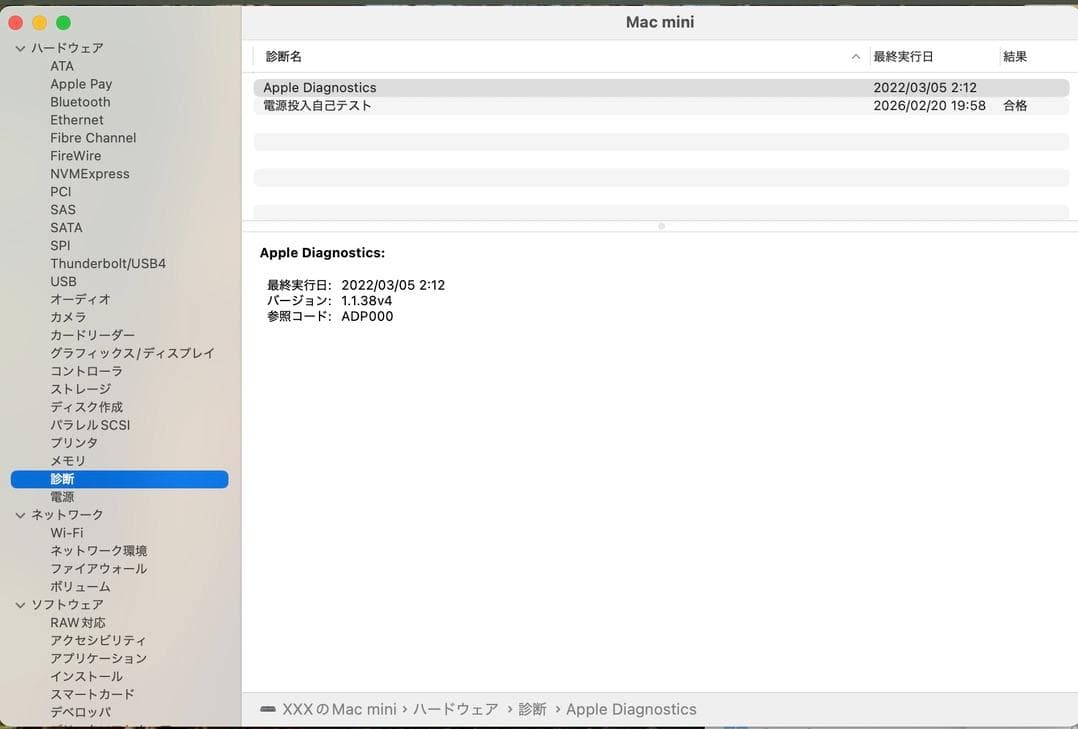This screenshot has height=729, width=1078.
Task: Select the 電源投入自己テスト table row
Action: [661, 106]
